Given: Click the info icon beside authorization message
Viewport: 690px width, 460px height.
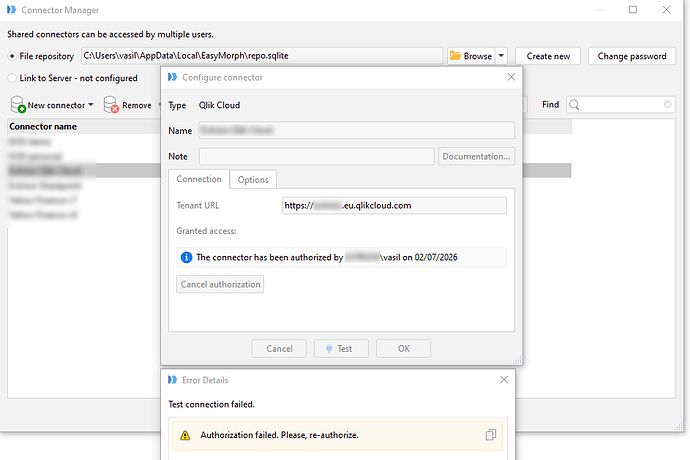Looking at the screenshot, I should tap(186, 257).
